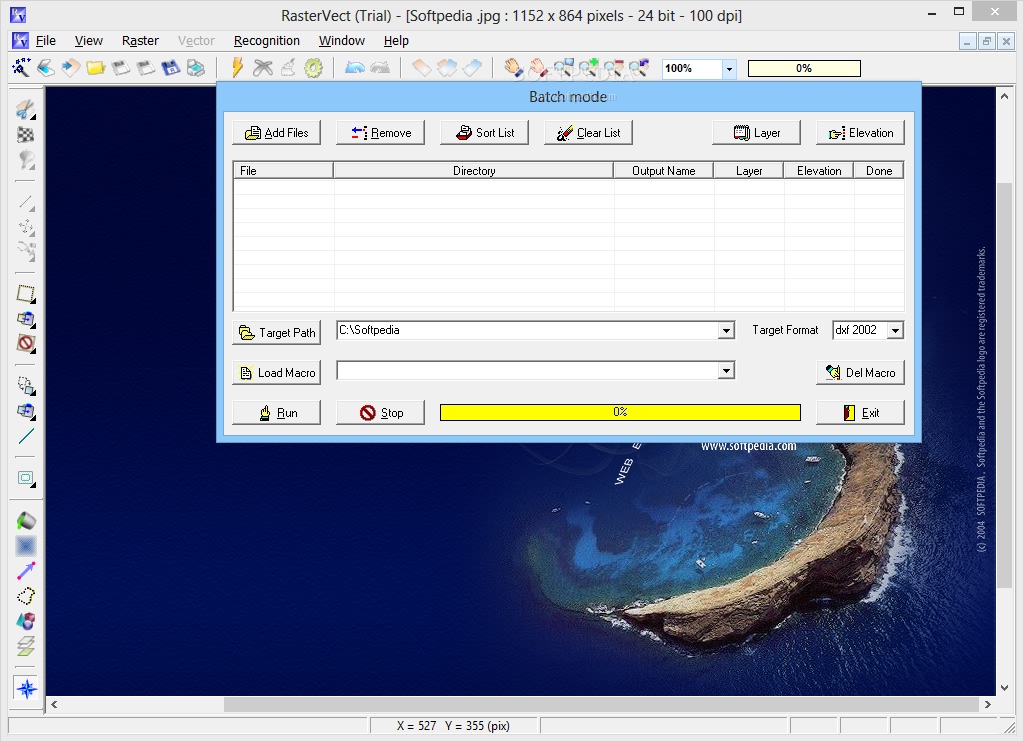Screen dimensions: 1024x742
Task: Click the horizontal scrollbar right arrow
Action: tap(987, 705)
